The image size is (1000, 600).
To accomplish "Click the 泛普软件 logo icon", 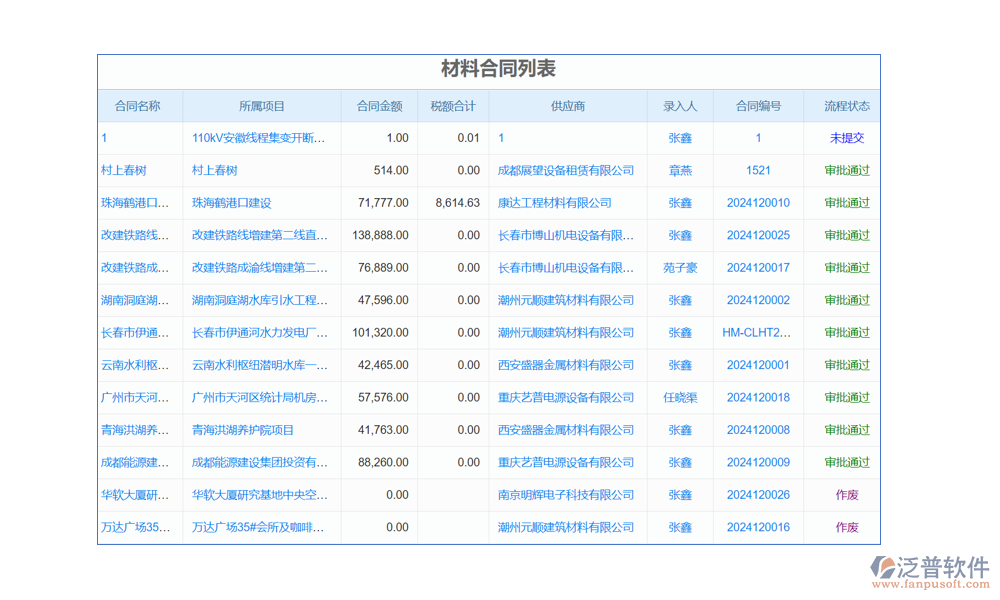I will point(885,568).
